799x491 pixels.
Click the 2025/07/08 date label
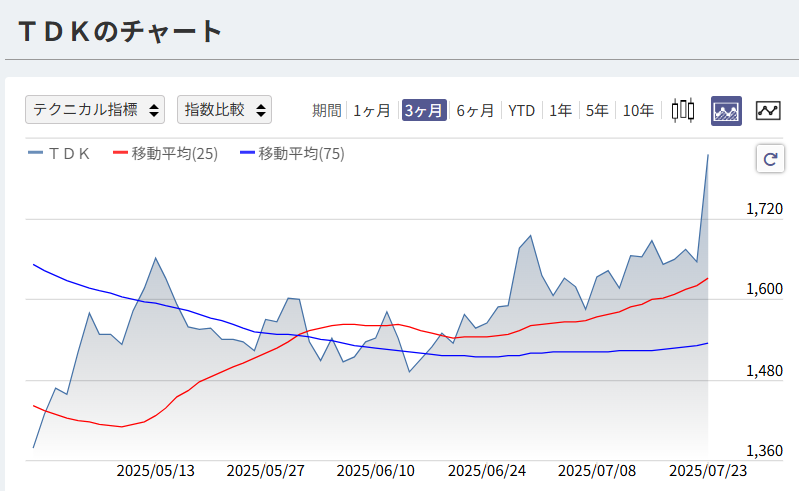[597, 471]
